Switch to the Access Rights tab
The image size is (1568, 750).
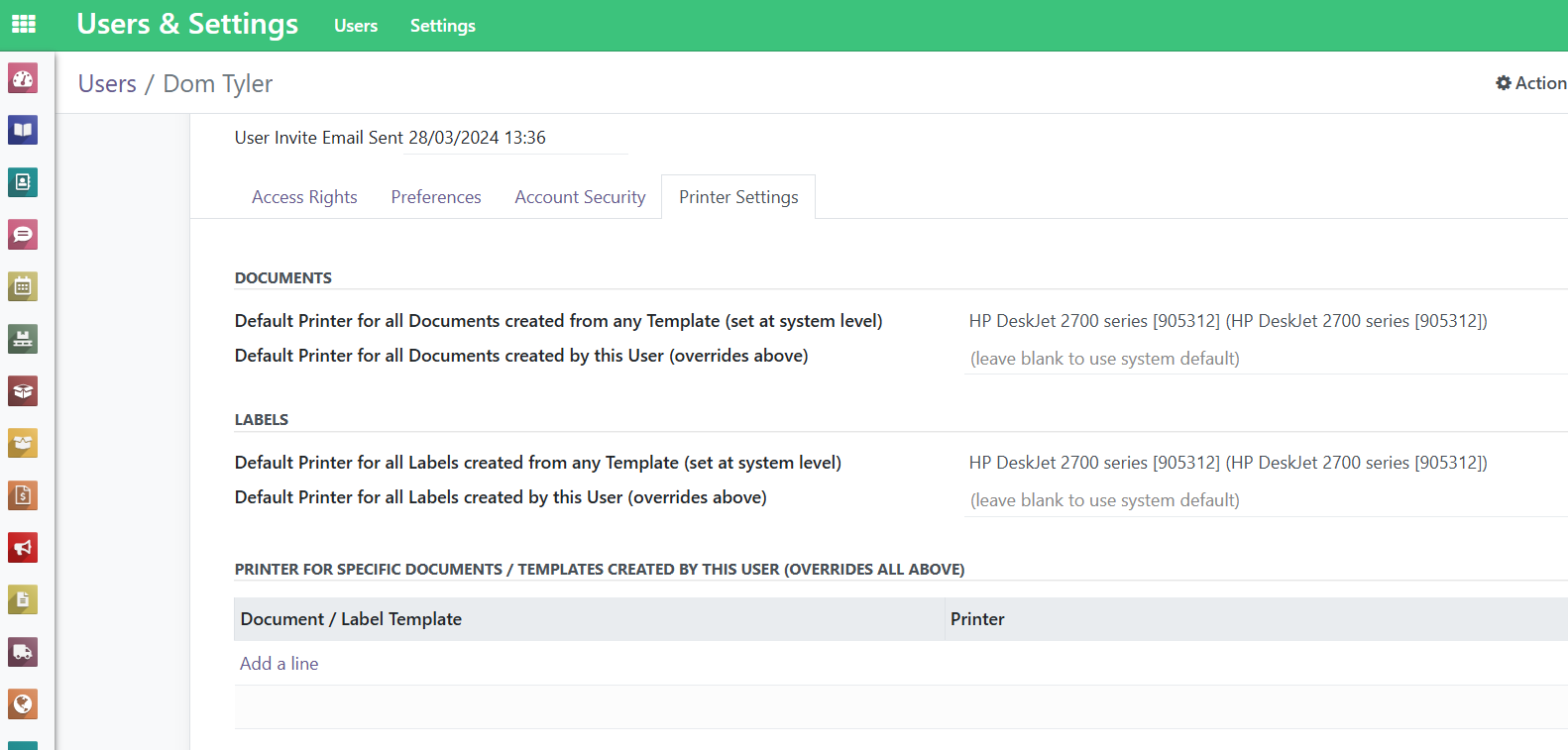304,197
